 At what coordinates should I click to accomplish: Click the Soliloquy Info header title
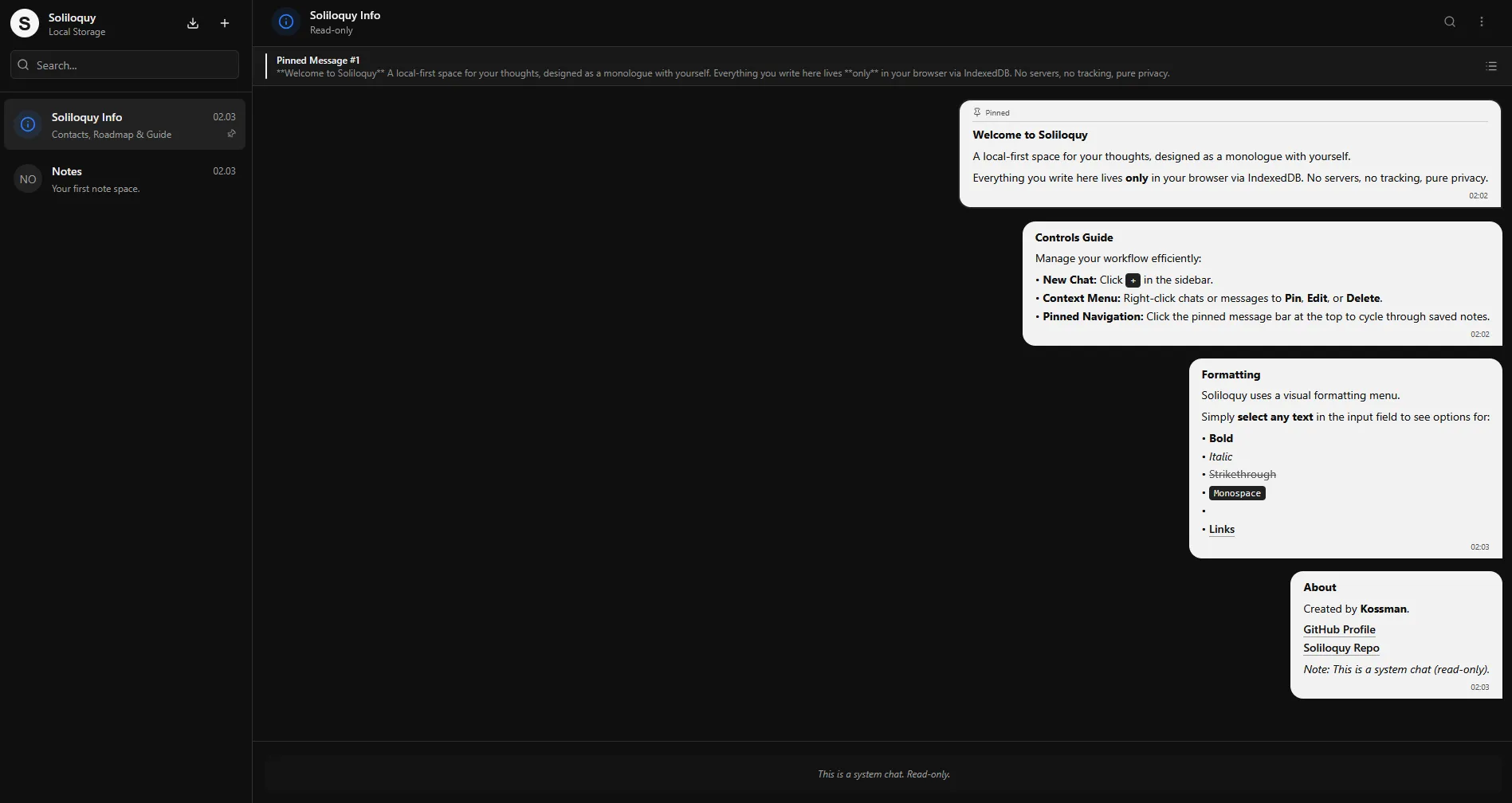[344, 15]
